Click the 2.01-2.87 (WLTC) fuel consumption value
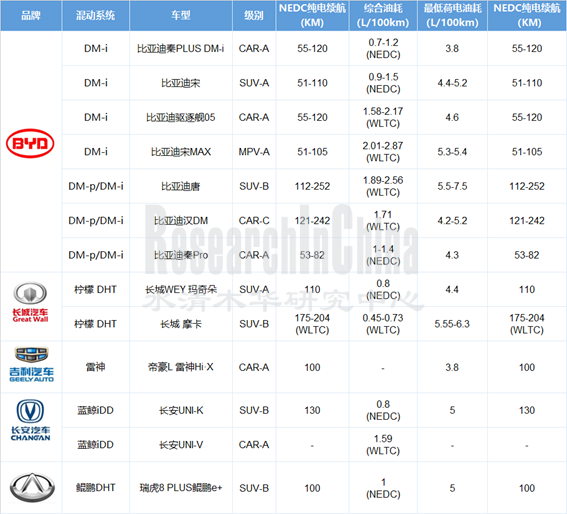Viewport: 567px width, 514px height. [383, 152]
